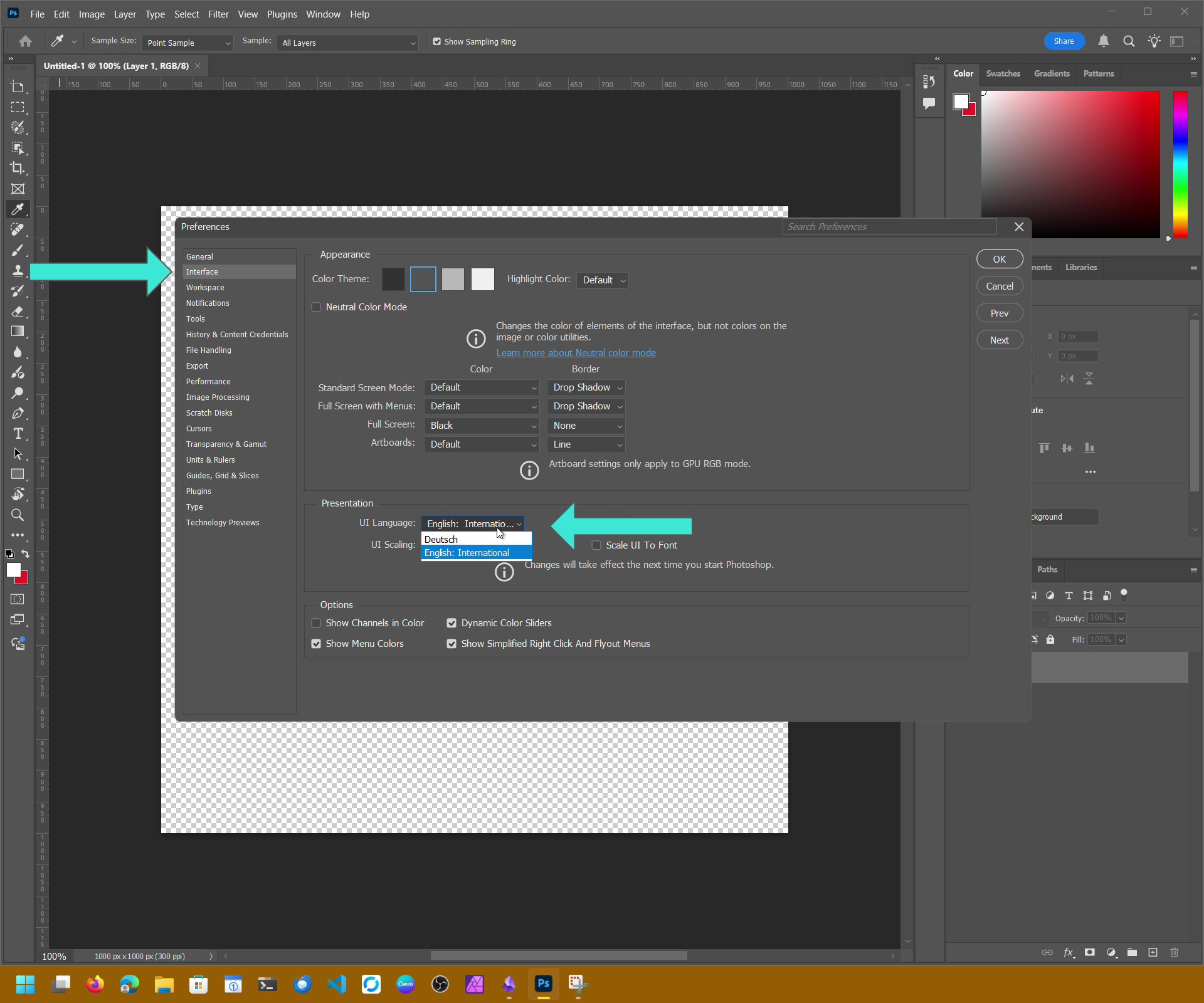Screen dimensions: 1204x1003
Task: Open Sample Size dropdown
Action: tap(187, 43)
